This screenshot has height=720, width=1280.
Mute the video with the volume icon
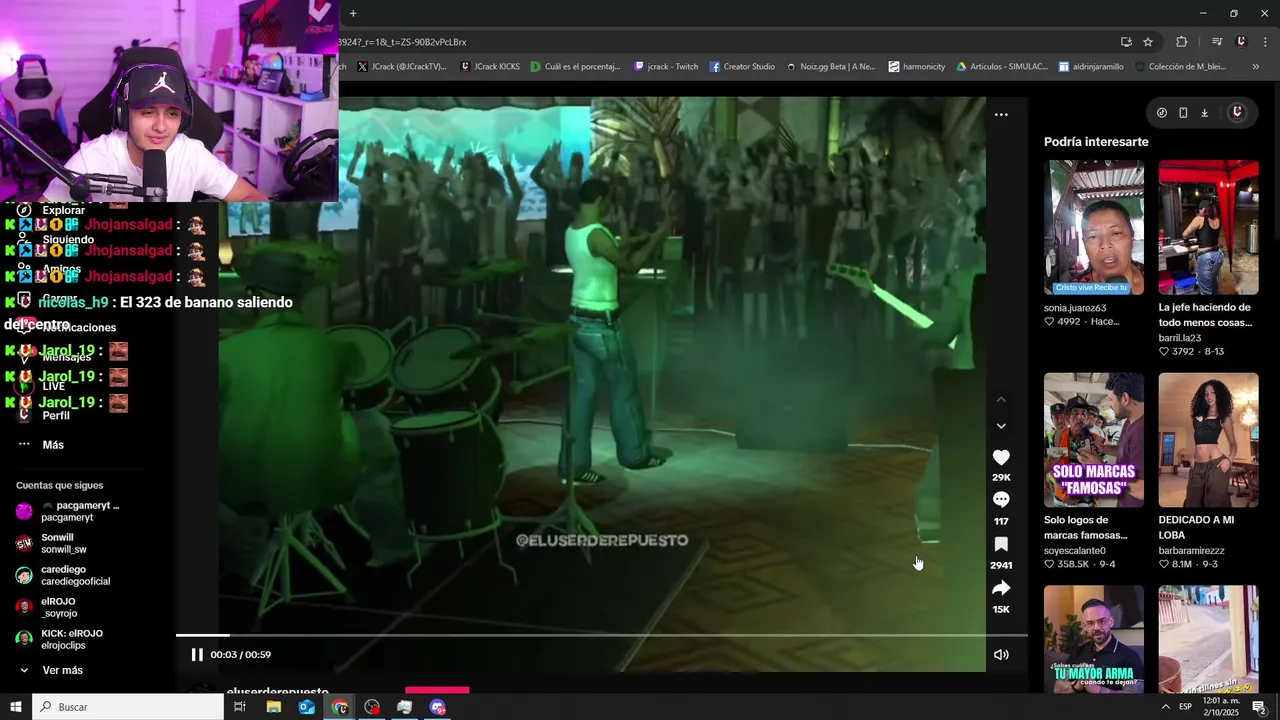1001,655
